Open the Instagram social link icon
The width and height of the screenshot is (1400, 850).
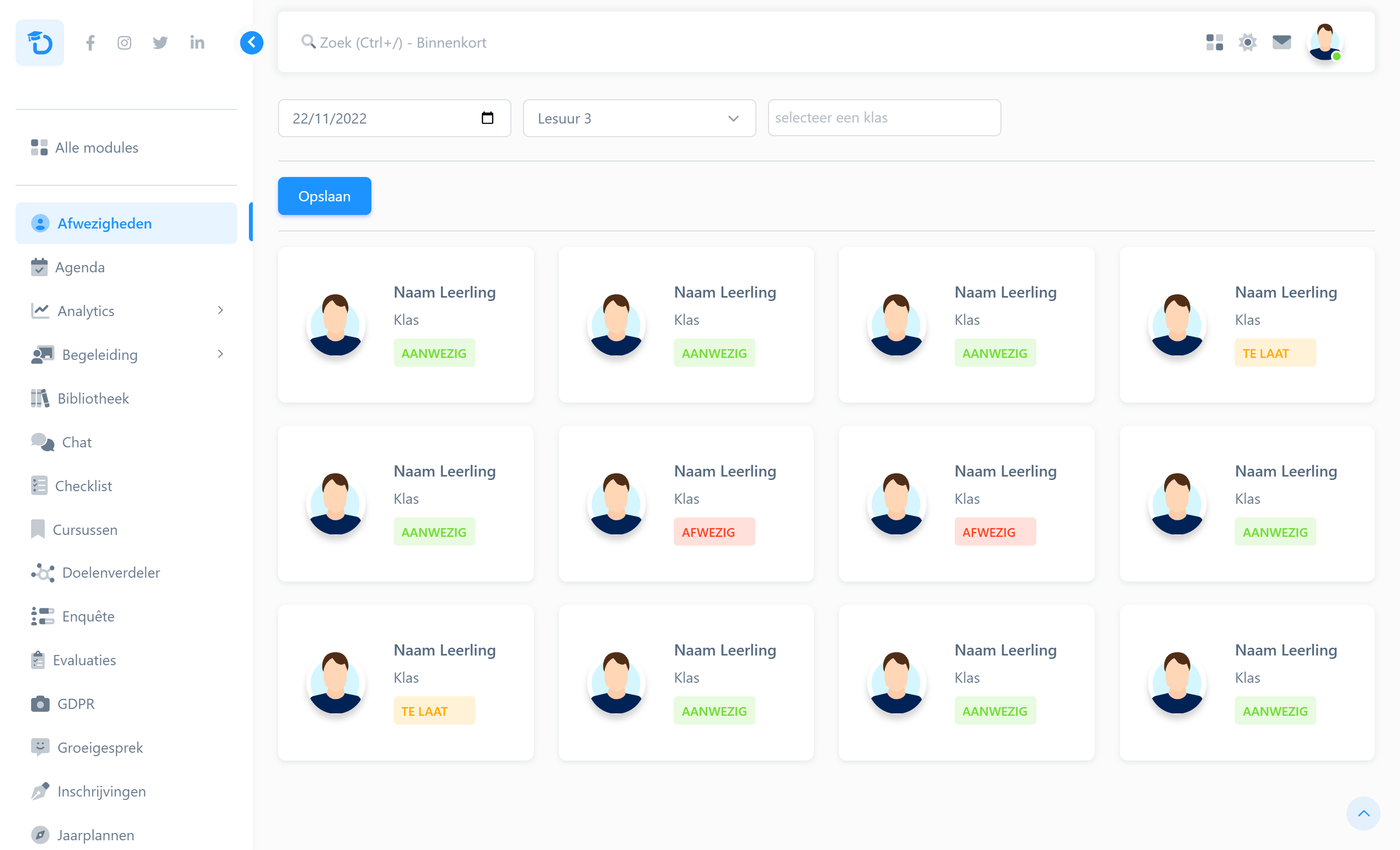124,43
